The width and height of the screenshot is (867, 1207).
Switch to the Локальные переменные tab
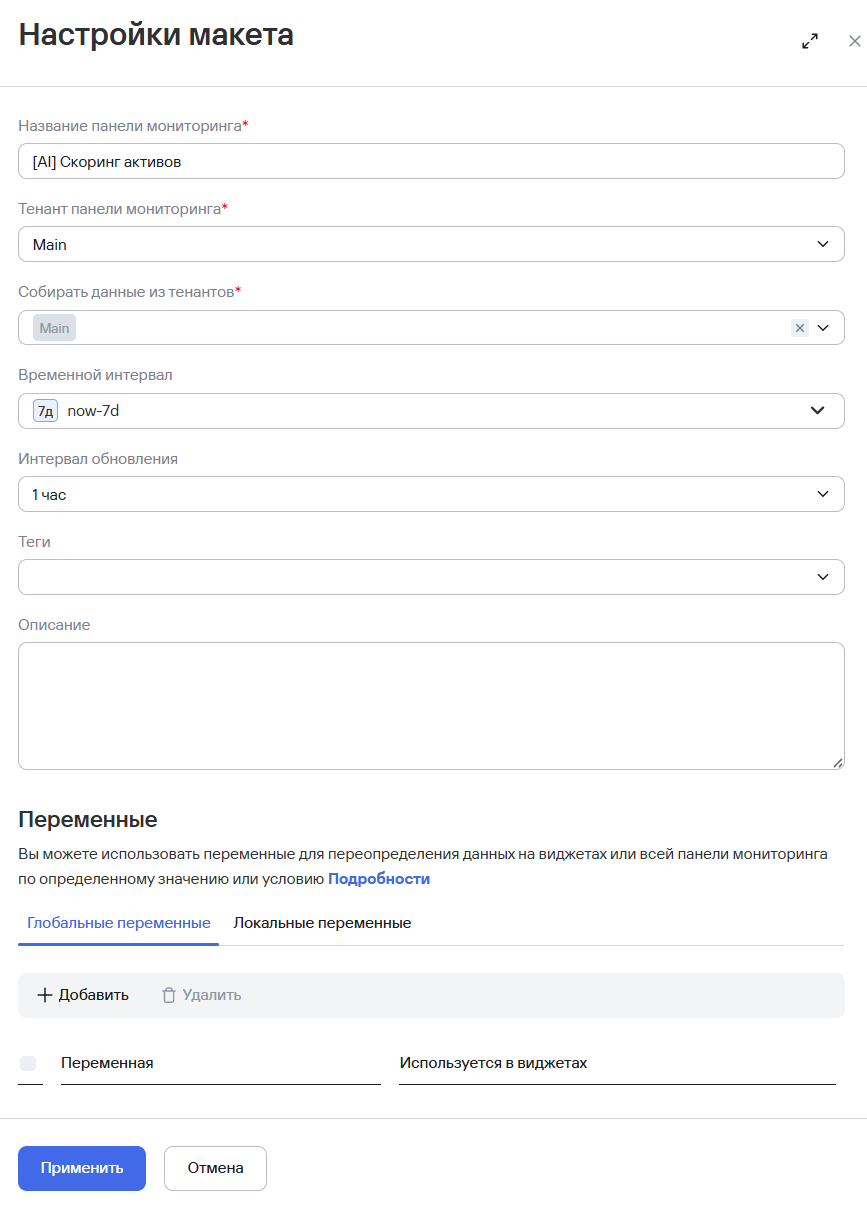(x=322, y=923)
